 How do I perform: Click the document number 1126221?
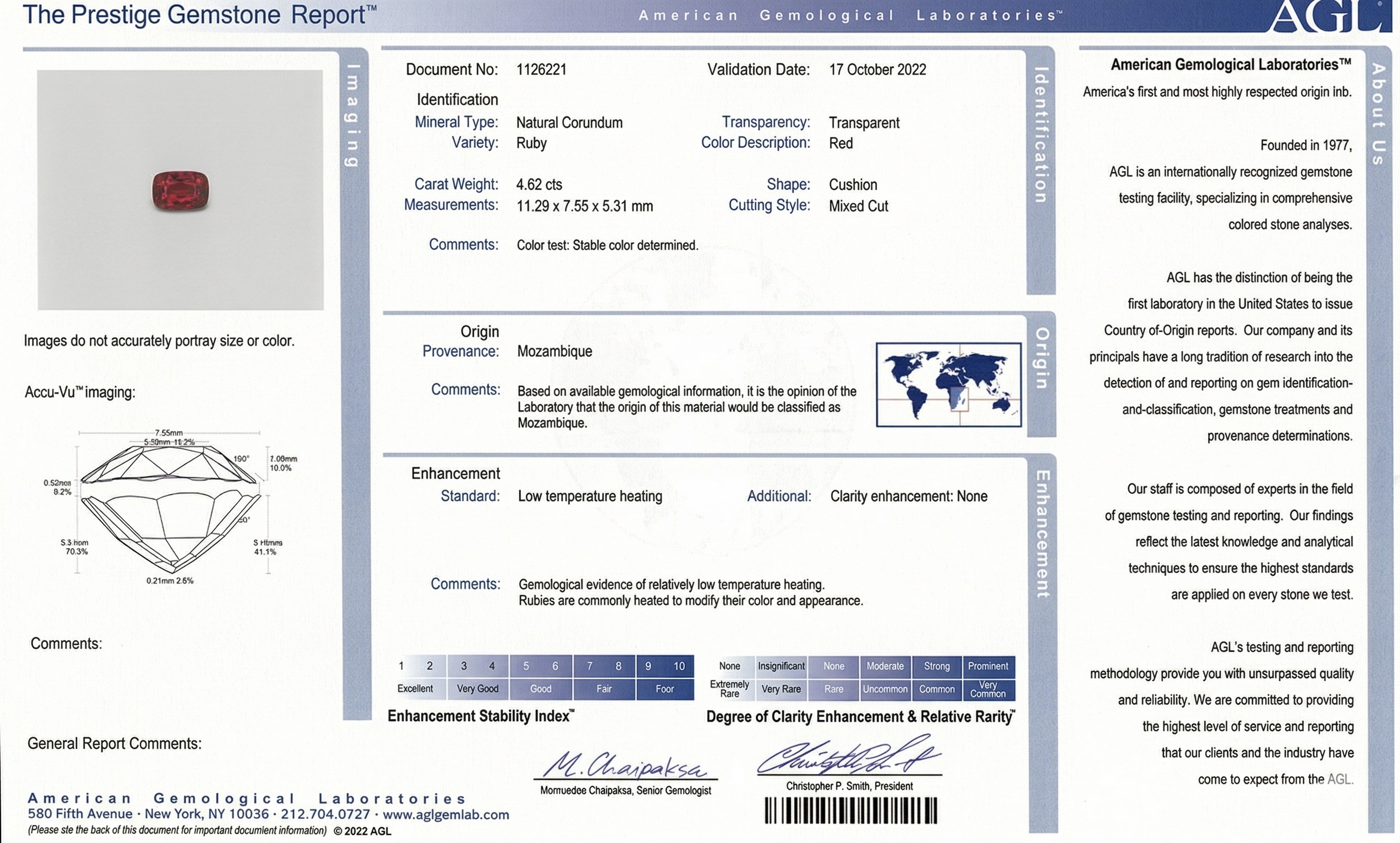(541, 70)
